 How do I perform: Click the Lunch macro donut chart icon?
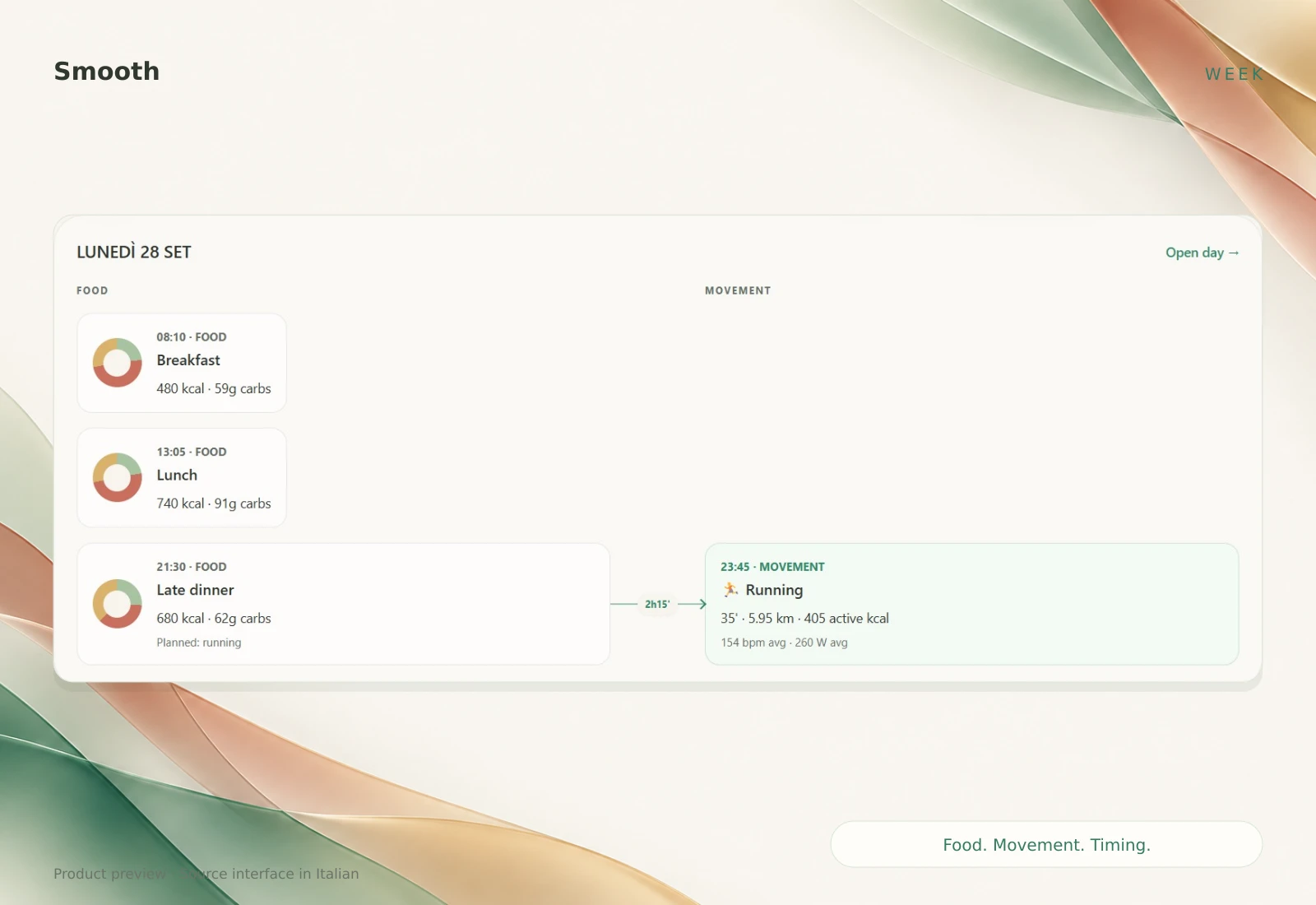(117, 477)
